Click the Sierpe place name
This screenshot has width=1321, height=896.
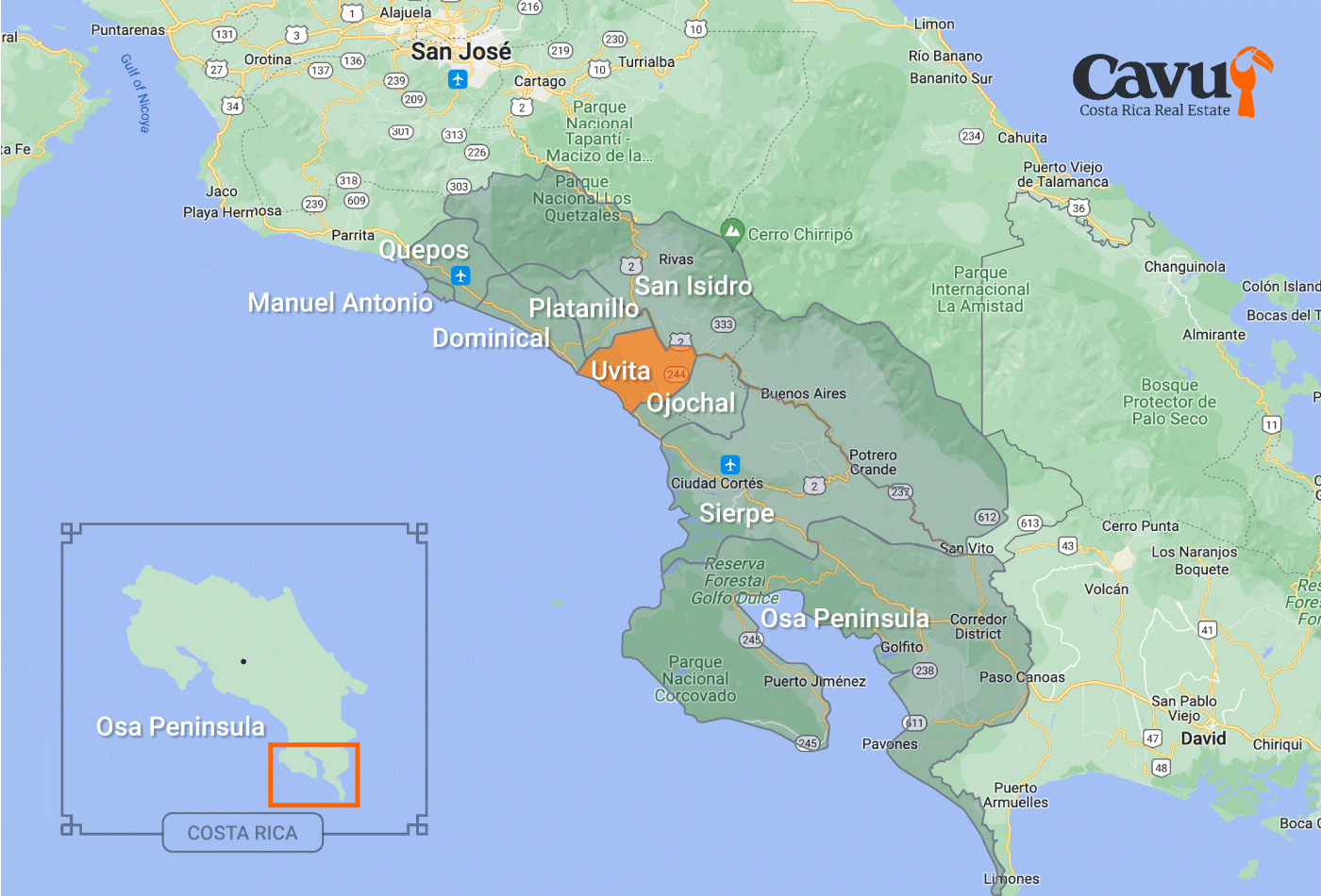739,513
